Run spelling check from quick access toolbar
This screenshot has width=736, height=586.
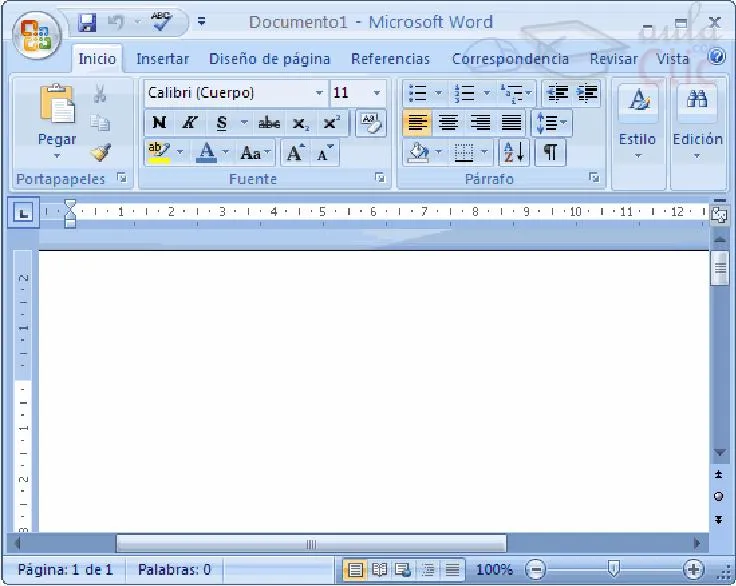161,22
